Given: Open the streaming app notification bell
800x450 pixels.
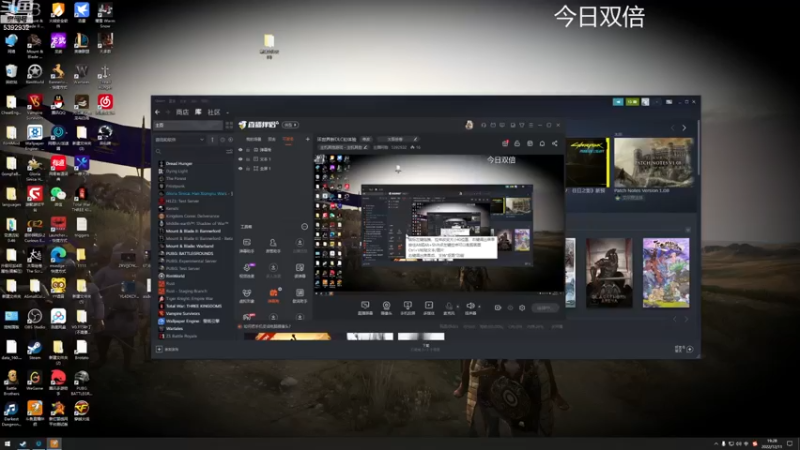Looking at the screenshot, I should pos(542,144).
